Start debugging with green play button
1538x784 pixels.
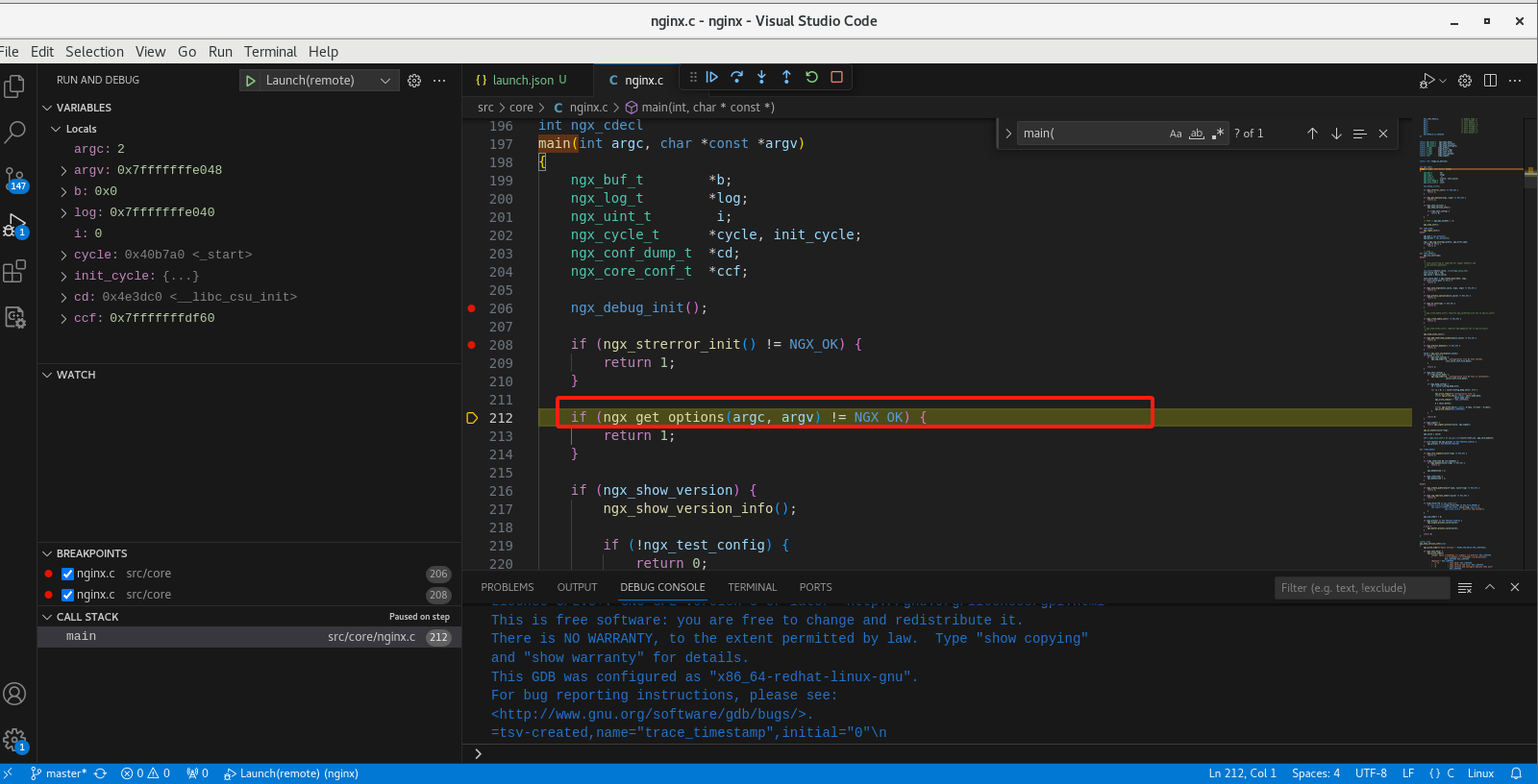pyautogui.click(x=251, y=81)
